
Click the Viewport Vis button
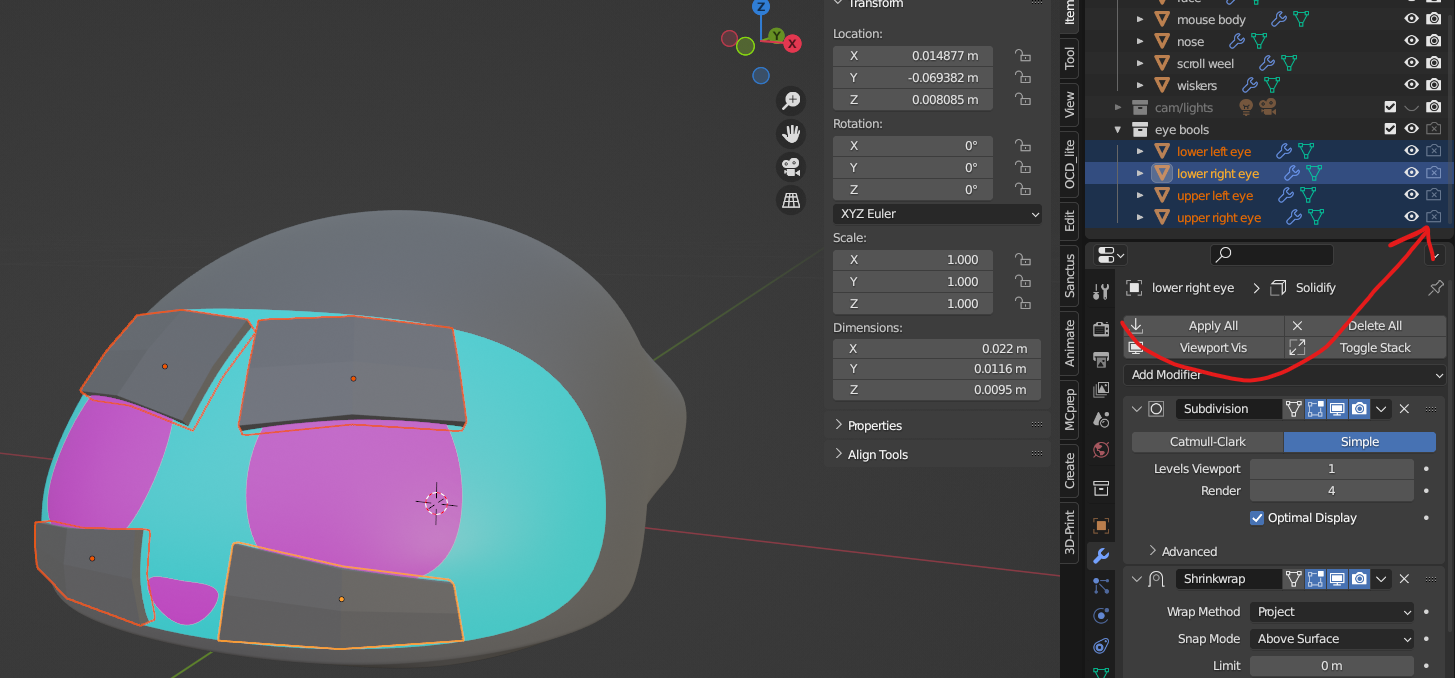[1204, 348]
